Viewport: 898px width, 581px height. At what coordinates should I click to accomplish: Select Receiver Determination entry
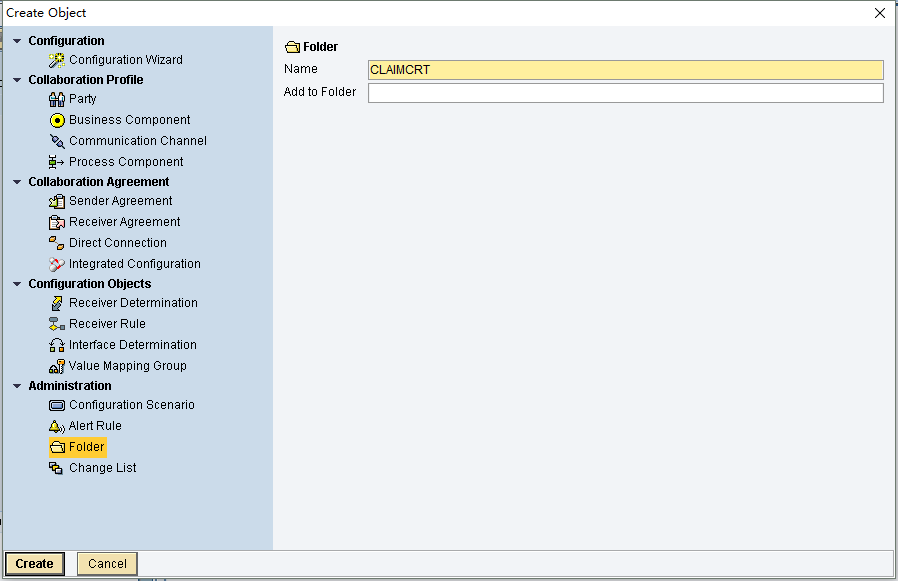click(x=133, y=303)
